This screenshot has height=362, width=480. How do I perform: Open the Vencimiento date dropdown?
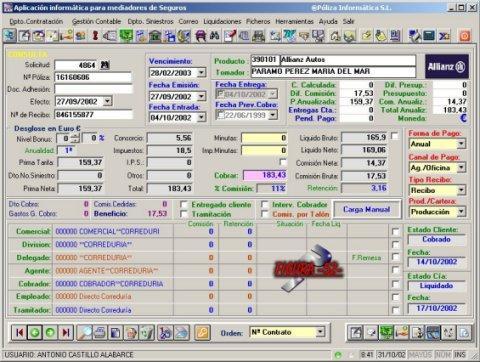(202, 72)
